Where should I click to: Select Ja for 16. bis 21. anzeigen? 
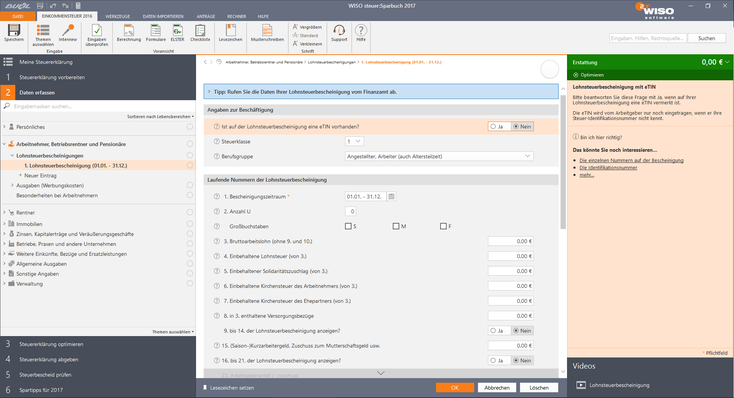(497, 361)
